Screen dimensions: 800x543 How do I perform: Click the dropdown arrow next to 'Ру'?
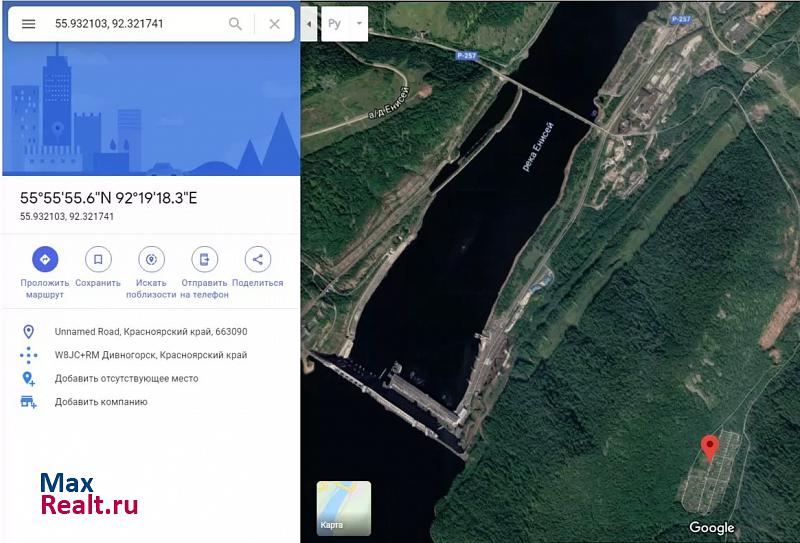pos(359,23)
